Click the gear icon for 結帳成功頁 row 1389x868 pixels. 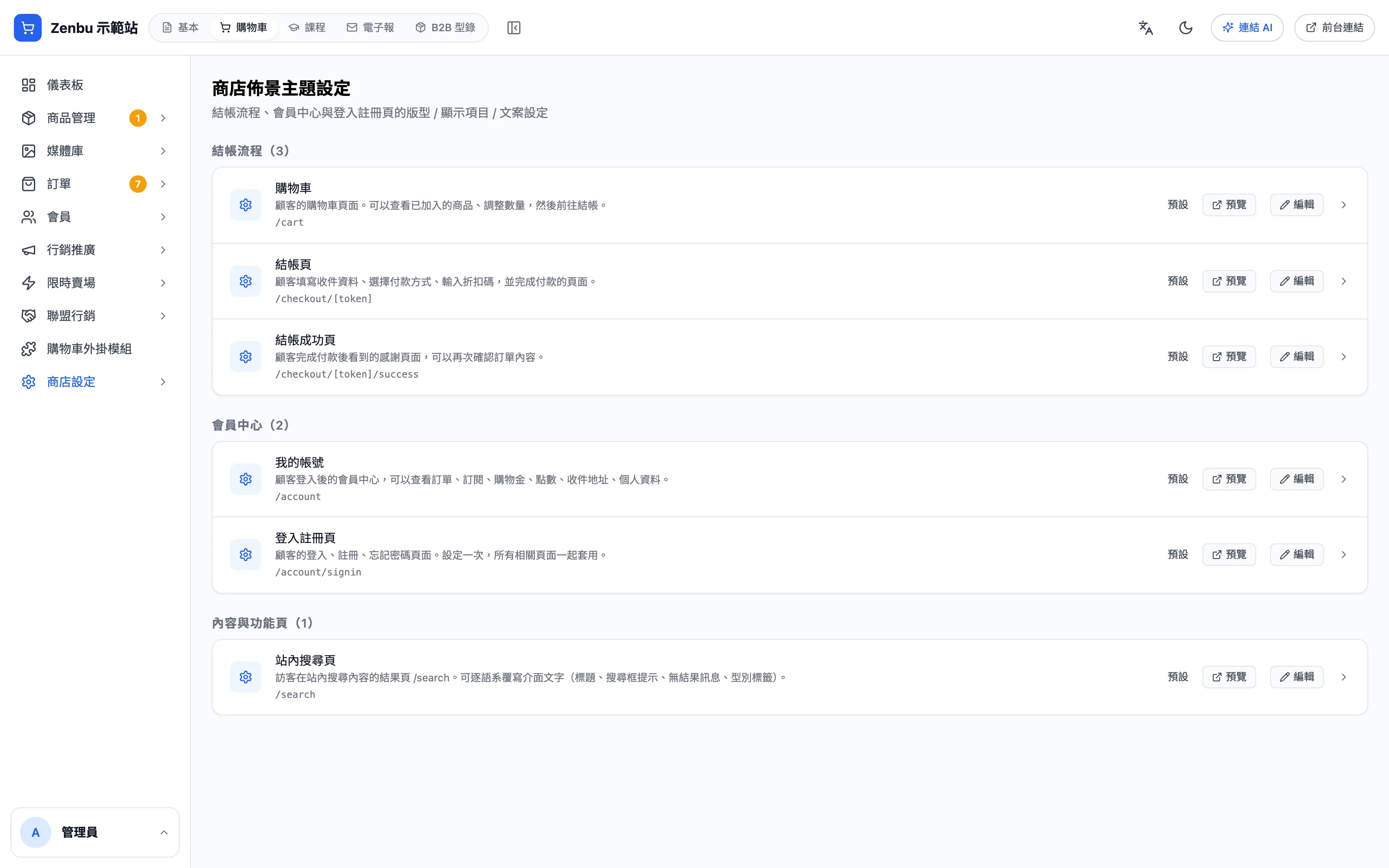[246, 356]
